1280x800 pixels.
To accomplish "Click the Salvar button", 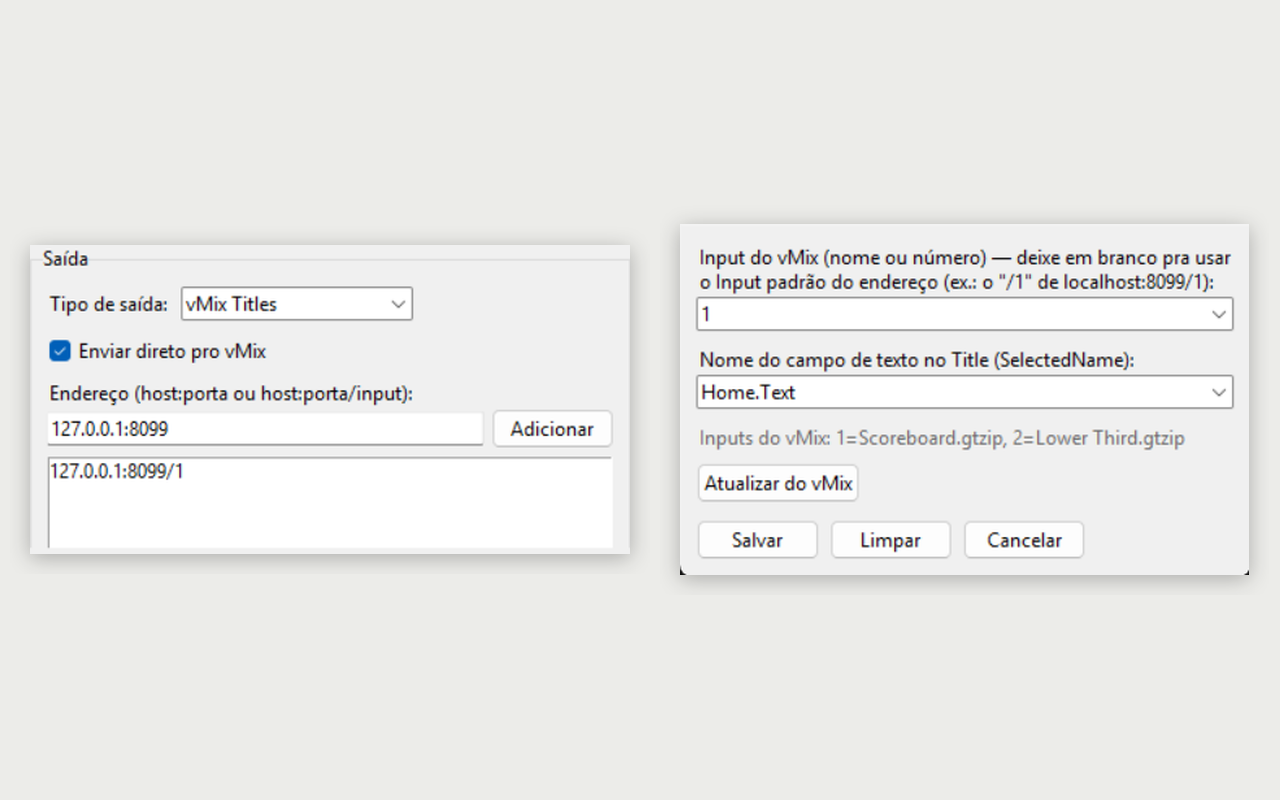I will [x=757, y=540].
